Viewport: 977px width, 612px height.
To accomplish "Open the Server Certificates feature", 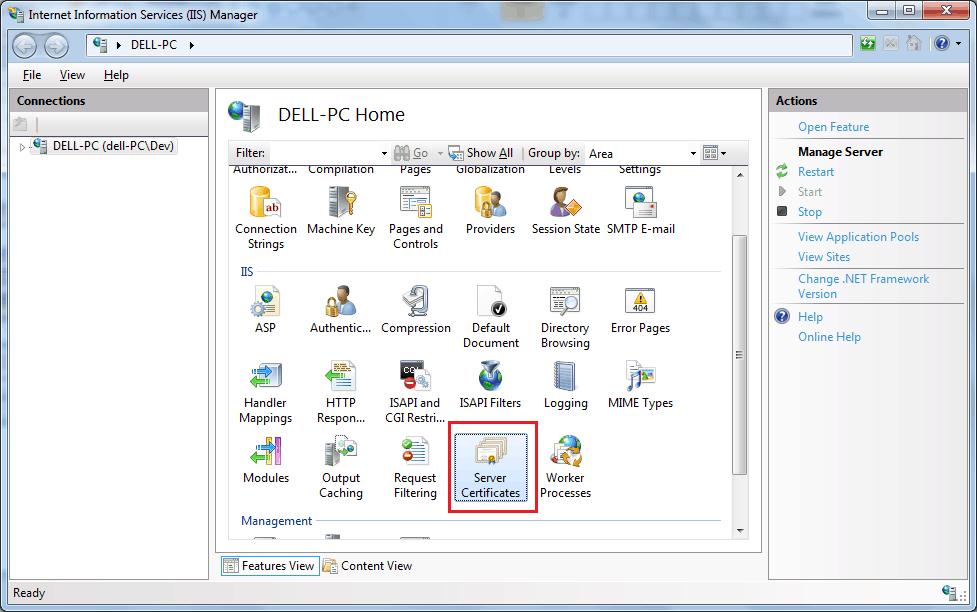I will point(491,467).
